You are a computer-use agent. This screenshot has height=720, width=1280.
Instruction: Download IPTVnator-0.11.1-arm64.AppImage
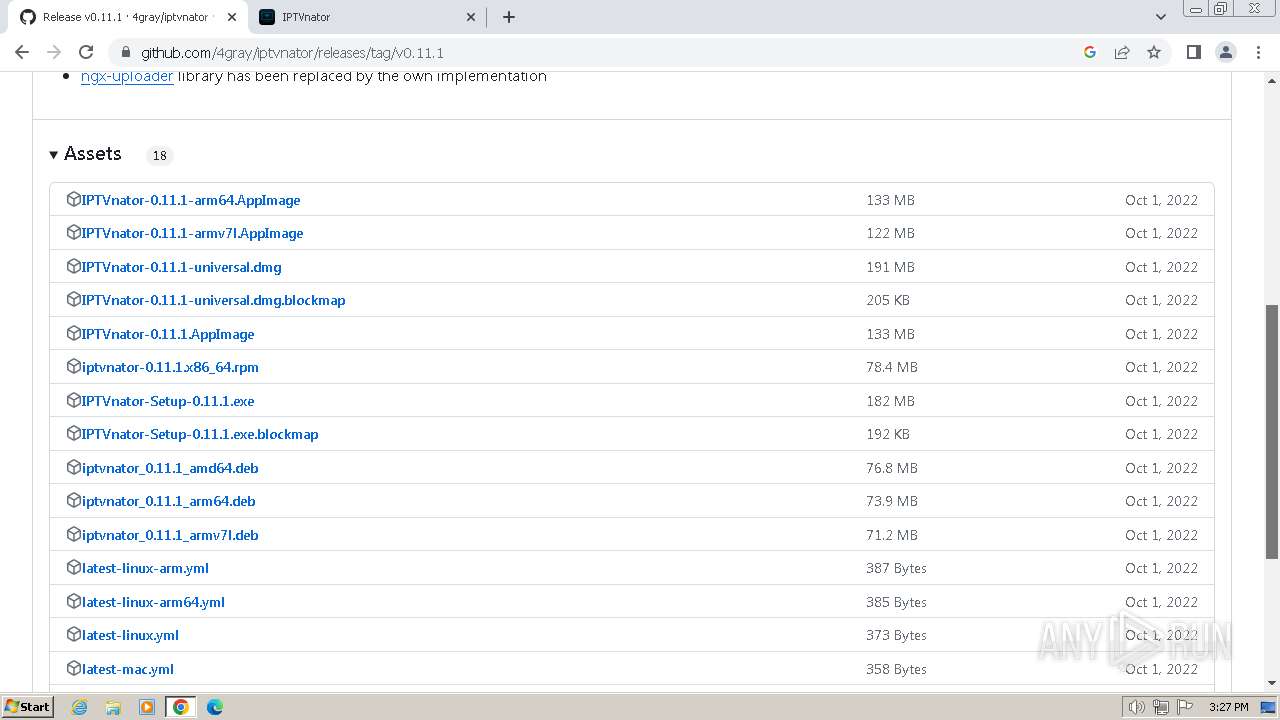191,200
